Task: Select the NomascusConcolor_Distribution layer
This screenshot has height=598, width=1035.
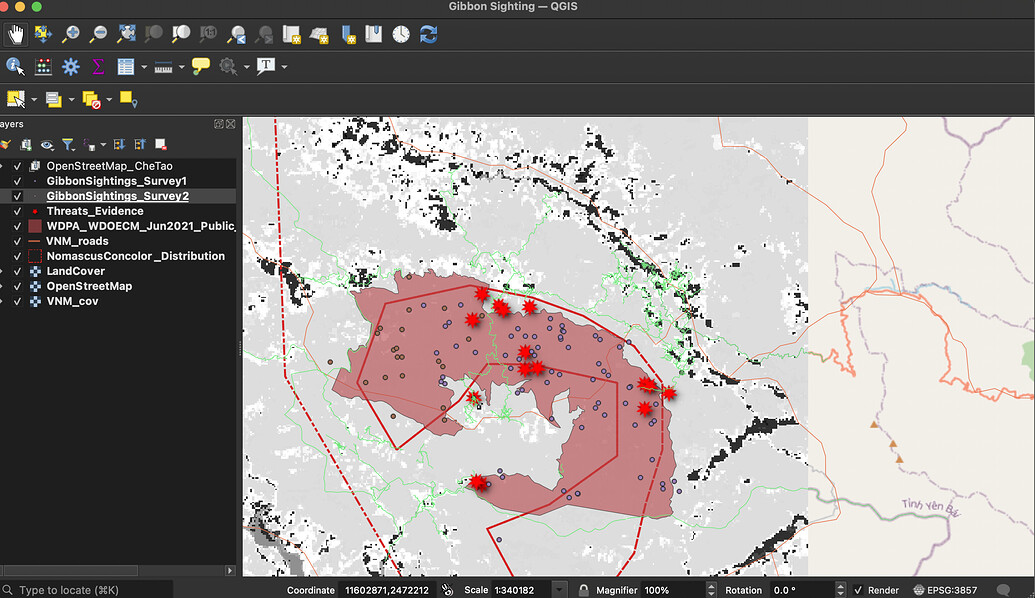Action: click(x=135, y=256)
